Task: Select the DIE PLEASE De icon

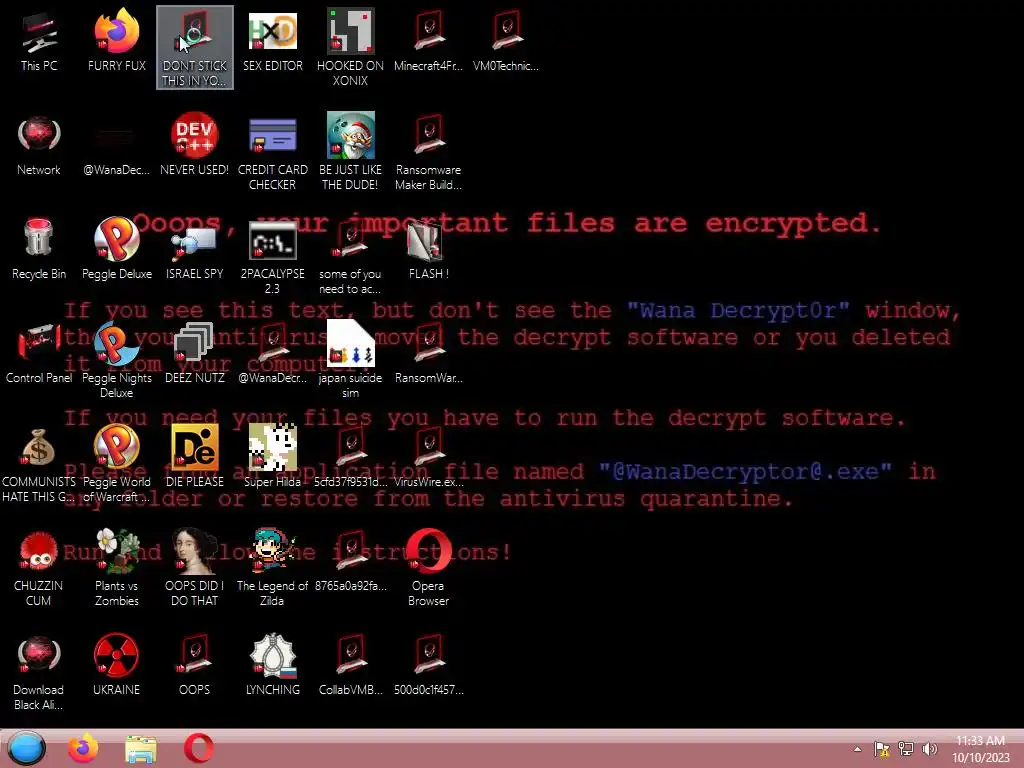Action: (x=195, y=458)
